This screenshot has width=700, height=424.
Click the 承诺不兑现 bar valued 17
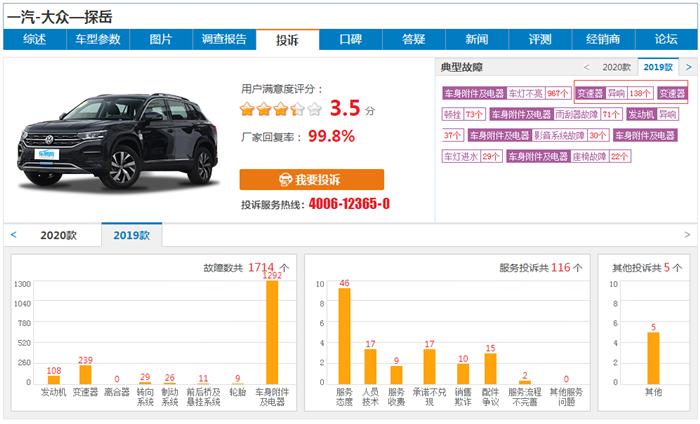coord(429,367)
